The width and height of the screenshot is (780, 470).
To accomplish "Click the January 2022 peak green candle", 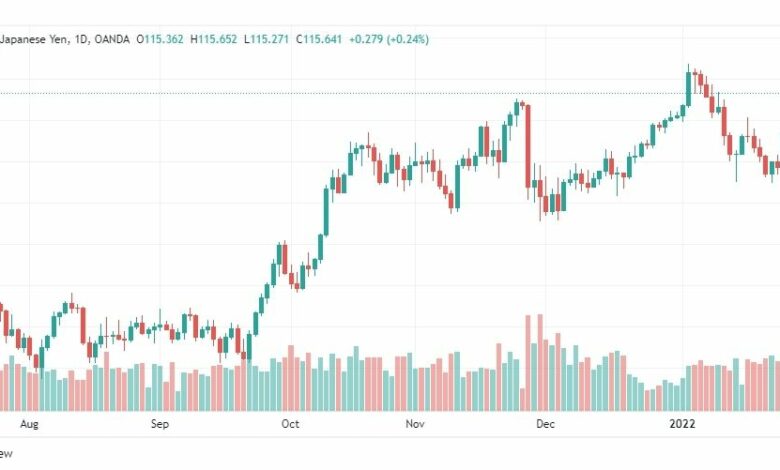I will coord(688,89).
